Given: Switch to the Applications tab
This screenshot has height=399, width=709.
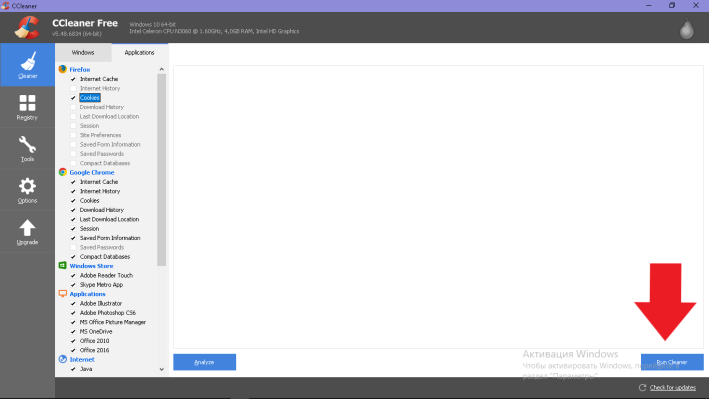Looking at the screenshot, I should pyautogui.click(x=140, y=52).
